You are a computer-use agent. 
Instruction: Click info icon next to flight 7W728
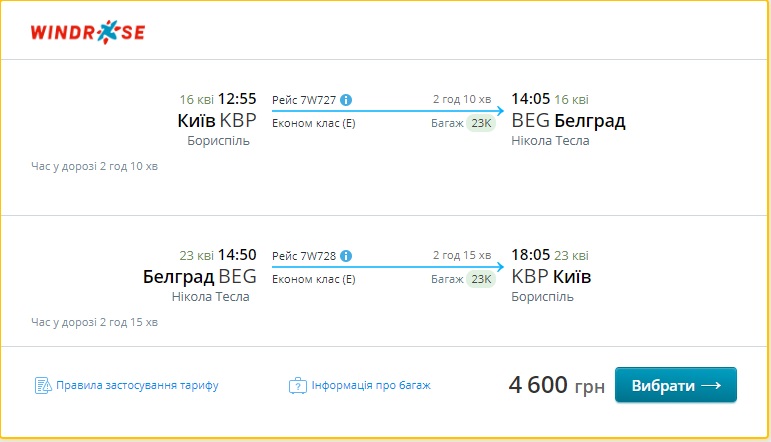346,254
